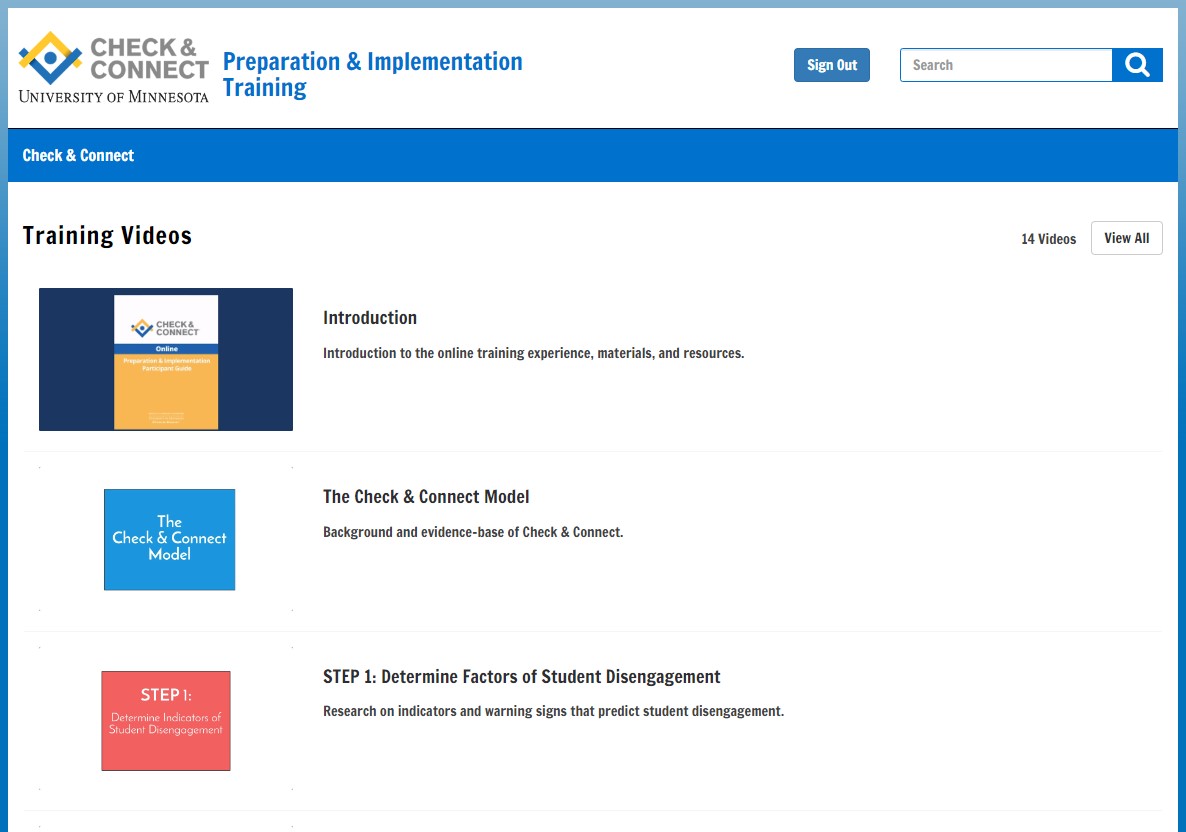This screenshot has width=1186, height=832.
Task: Click The Check & Connect Model title
Action: click(426, 497)
